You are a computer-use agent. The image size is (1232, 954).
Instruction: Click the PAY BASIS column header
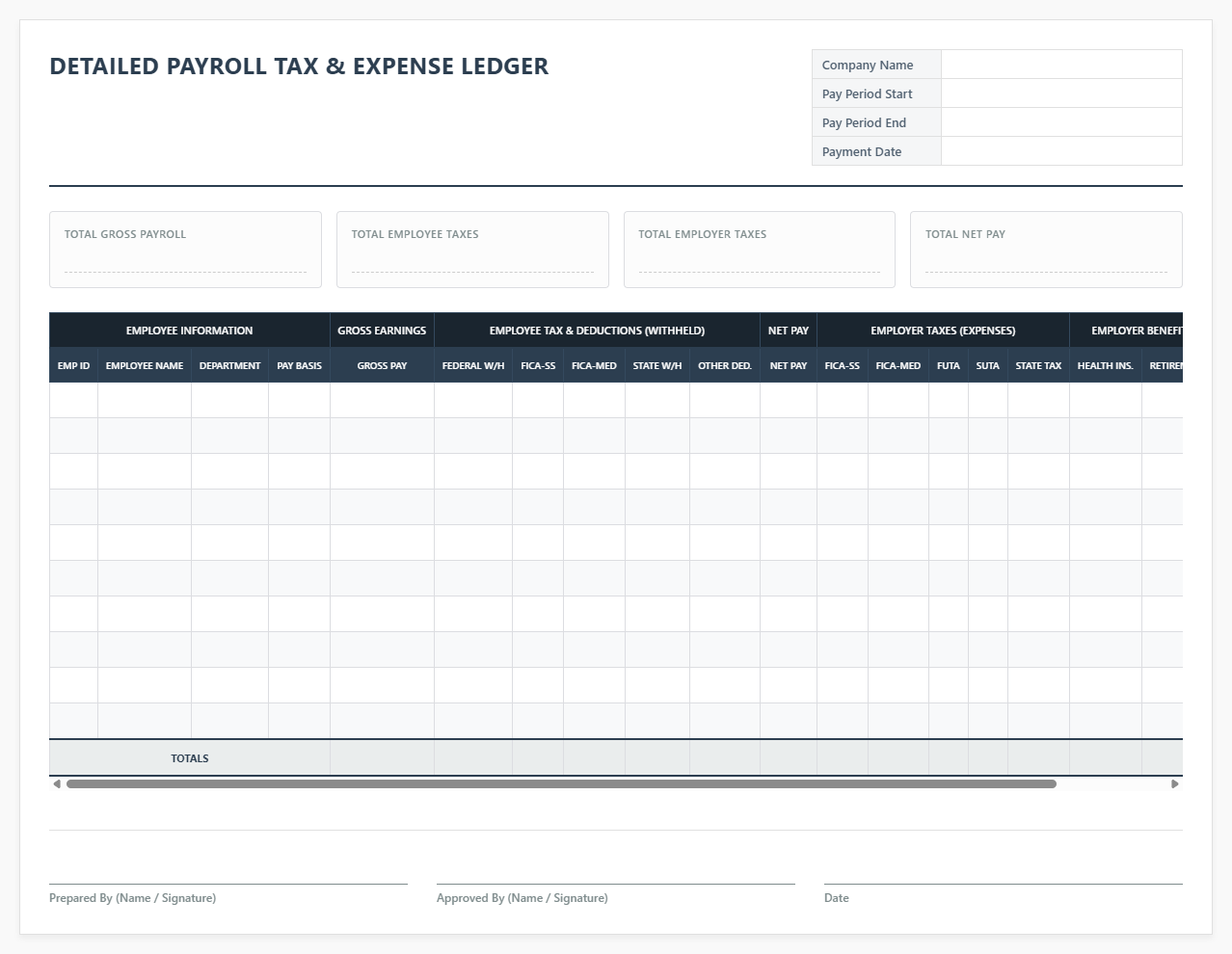pos(299,365)
